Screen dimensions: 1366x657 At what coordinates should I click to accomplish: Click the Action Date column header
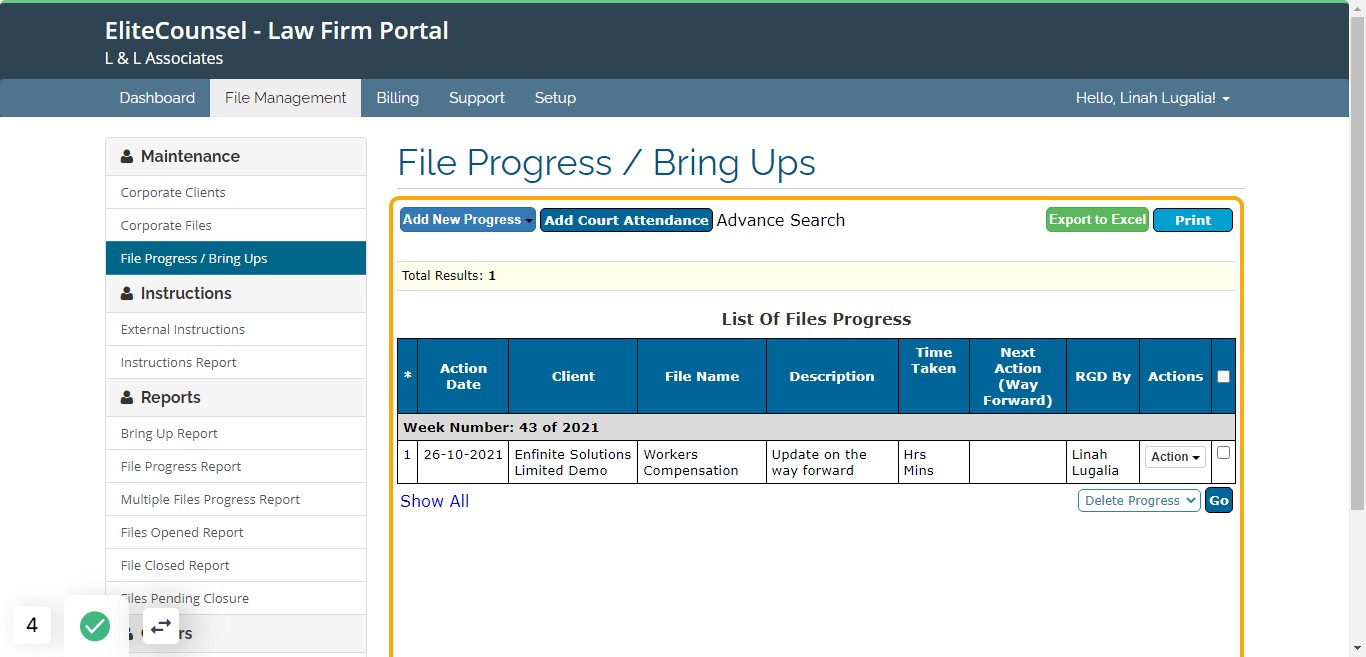point(463,376)
